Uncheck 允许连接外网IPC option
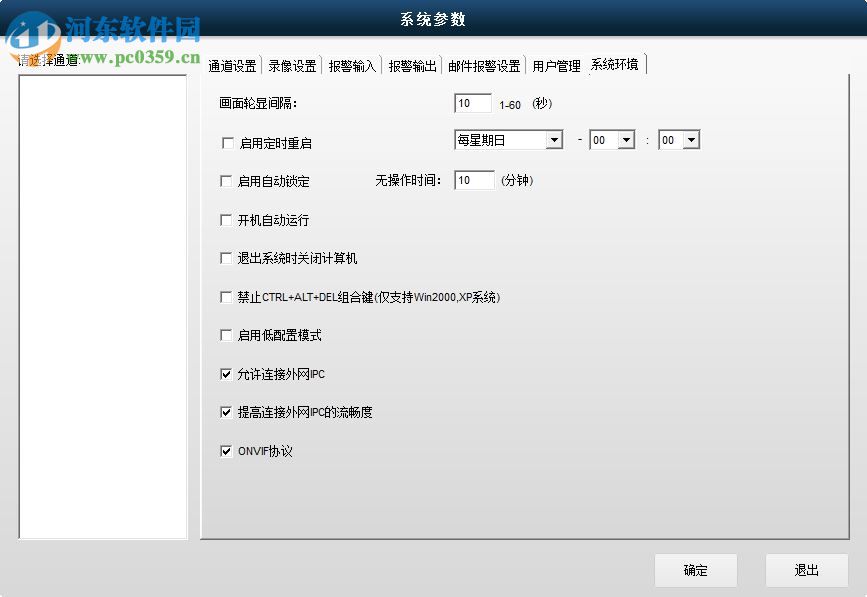Viewport: 867px width, 597px height. (x=227, y=373)
